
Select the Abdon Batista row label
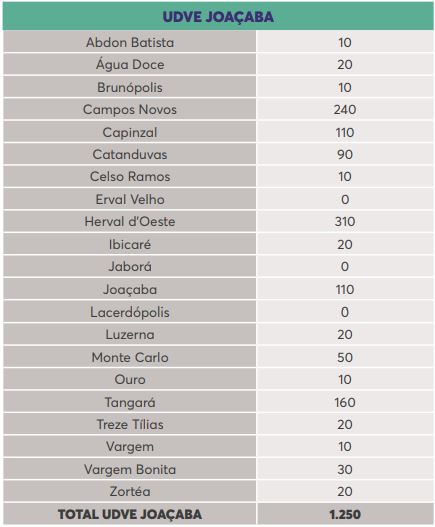coord(130,42)
